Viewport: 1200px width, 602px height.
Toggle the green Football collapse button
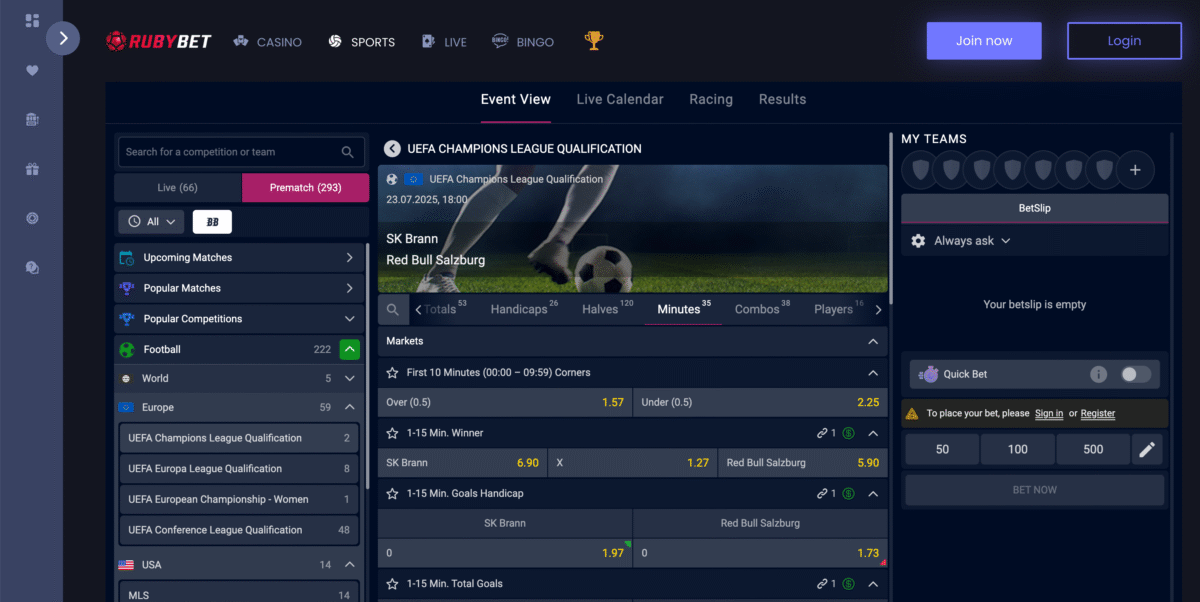click(x=349, y=350)
